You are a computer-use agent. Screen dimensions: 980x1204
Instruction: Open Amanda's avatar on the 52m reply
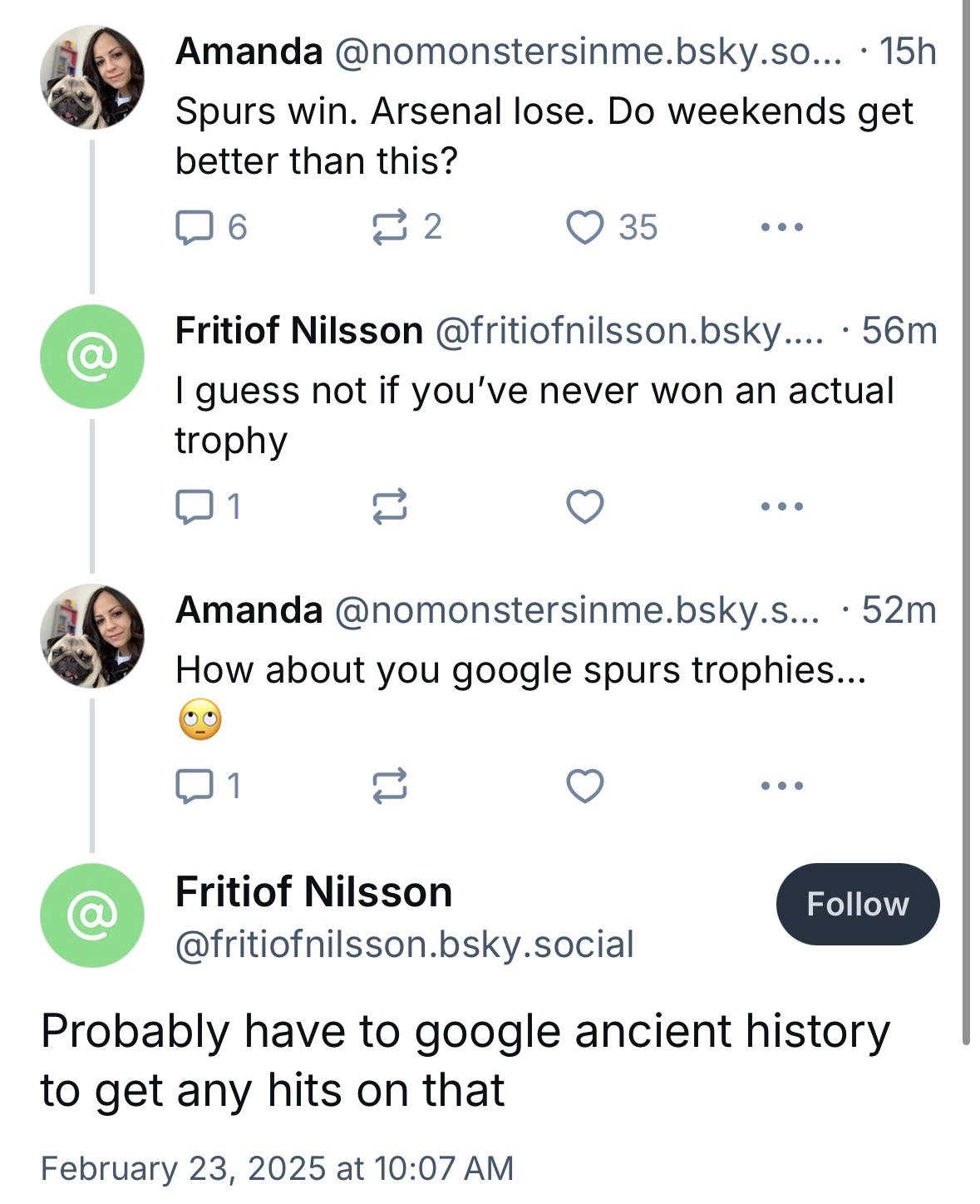(x=92, y=636)
